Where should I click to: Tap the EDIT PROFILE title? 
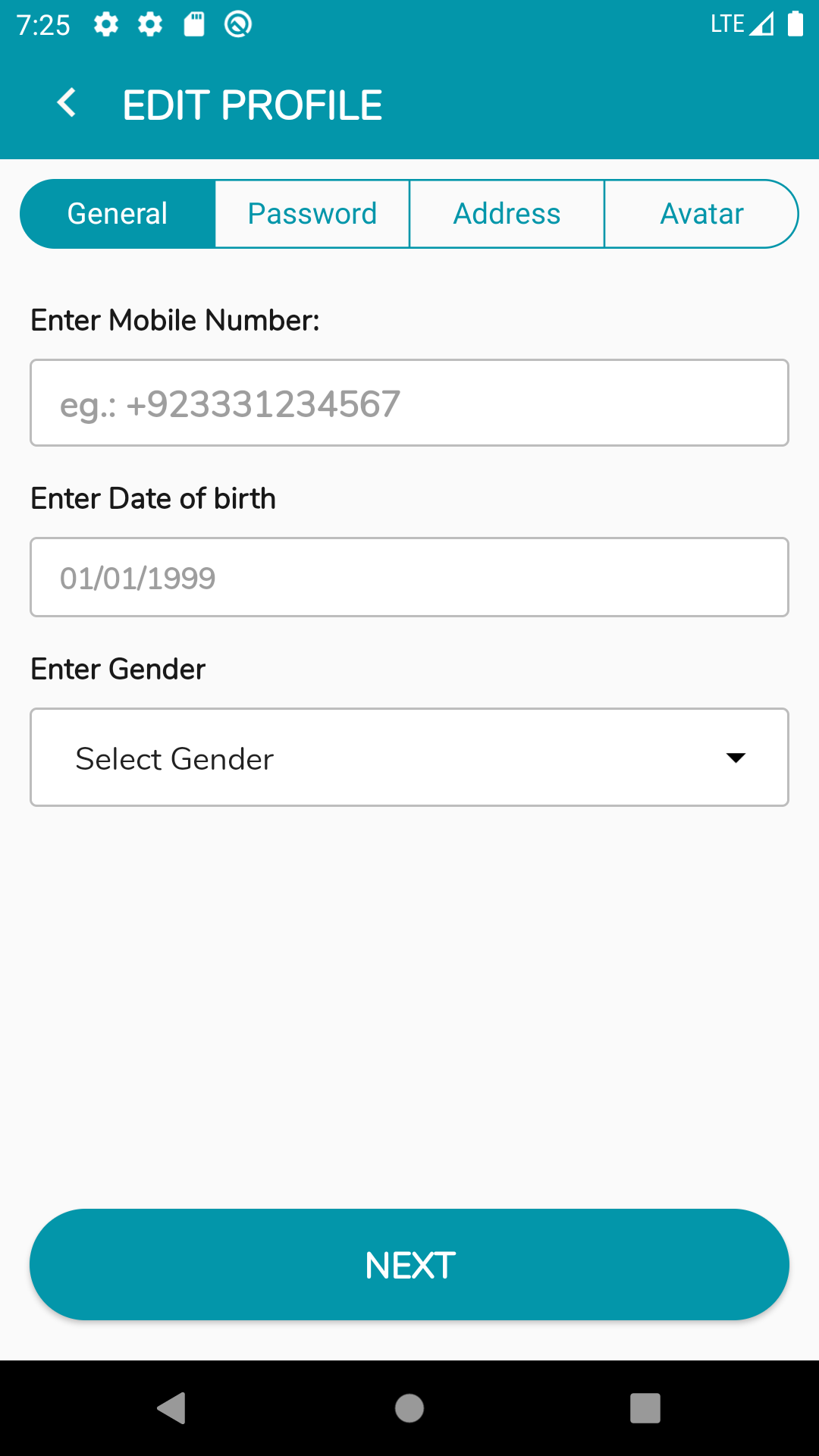(253, 105)
